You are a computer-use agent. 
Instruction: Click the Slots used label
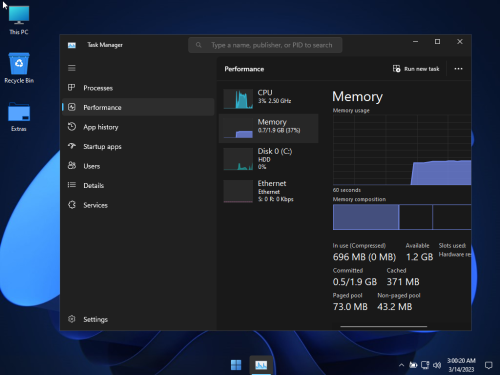[x=452, y=246]
